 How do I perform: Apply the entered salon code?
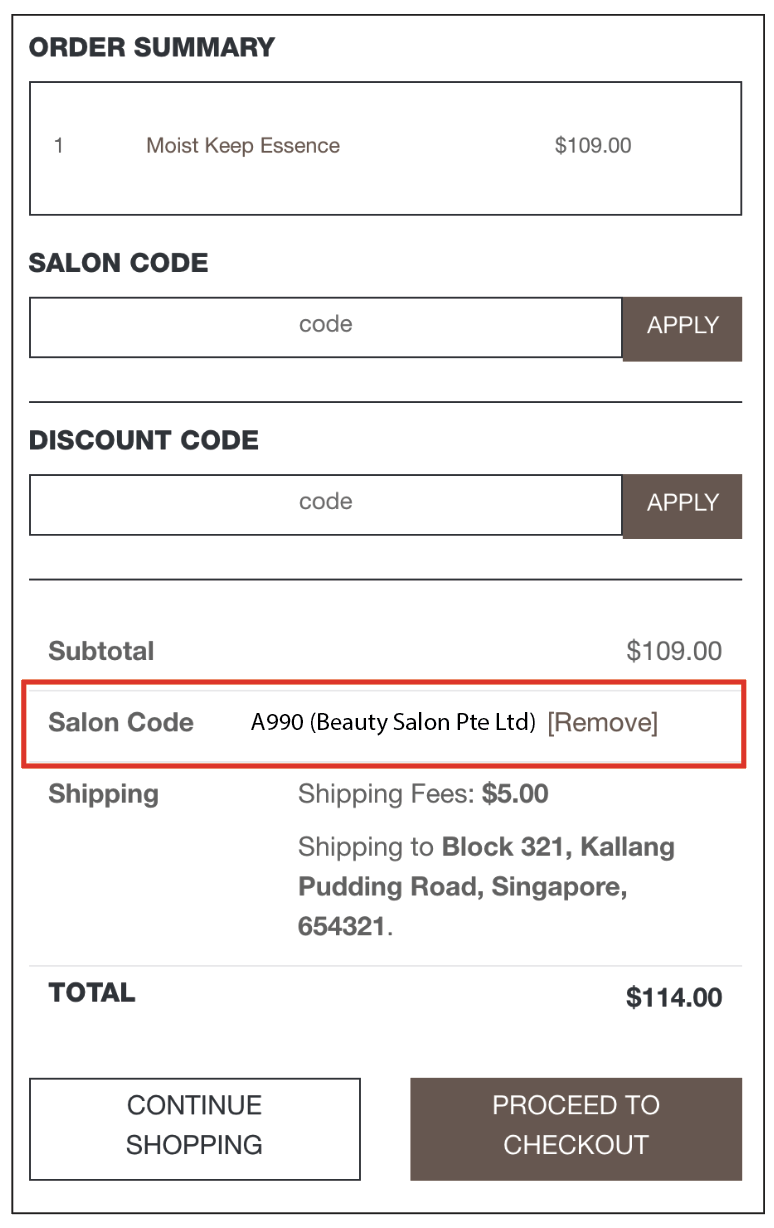pyautogui.click(x=682, y=327)
